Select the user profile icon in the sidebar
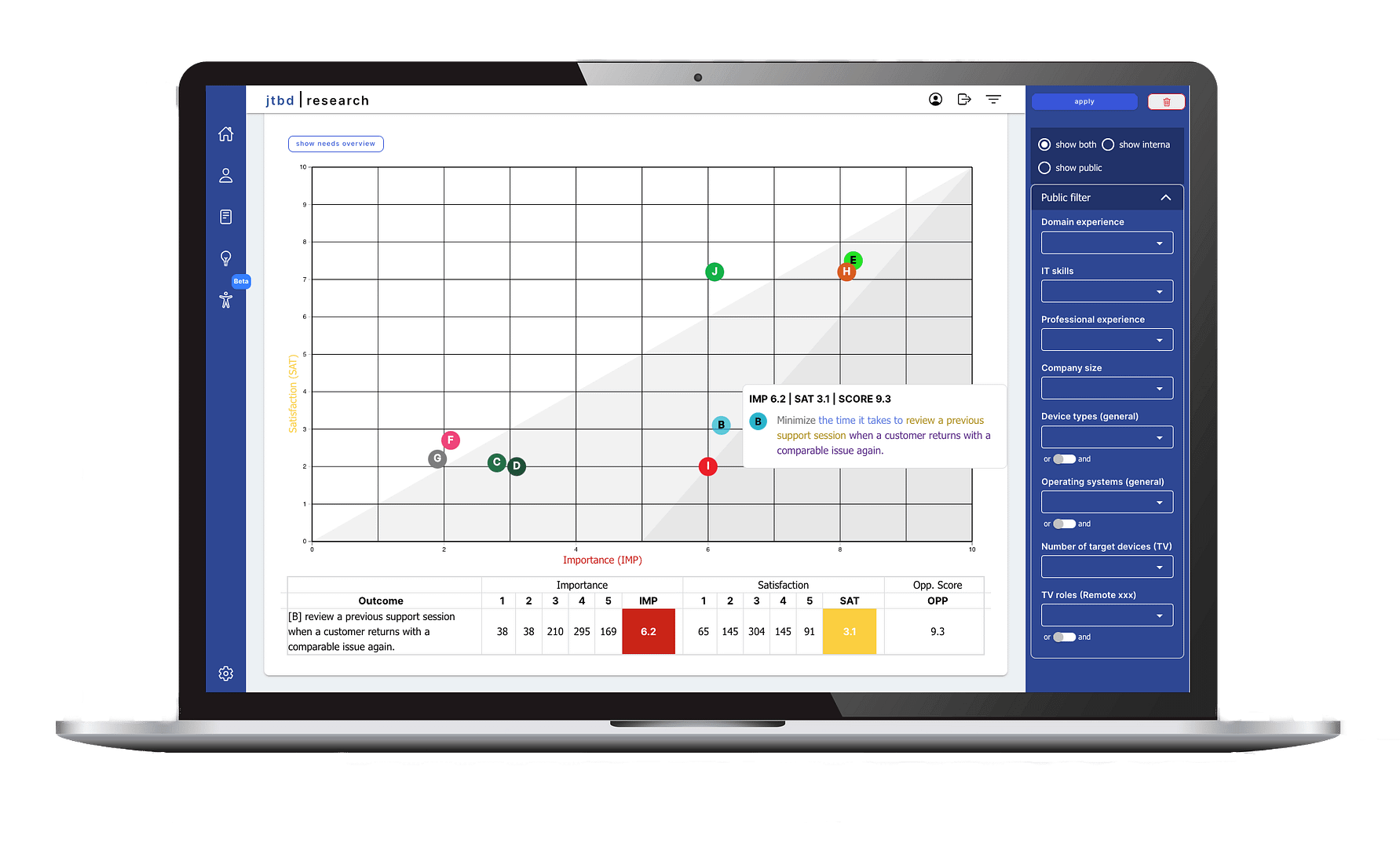Screen dimensions: 1400x847 (x=226, y=175)
